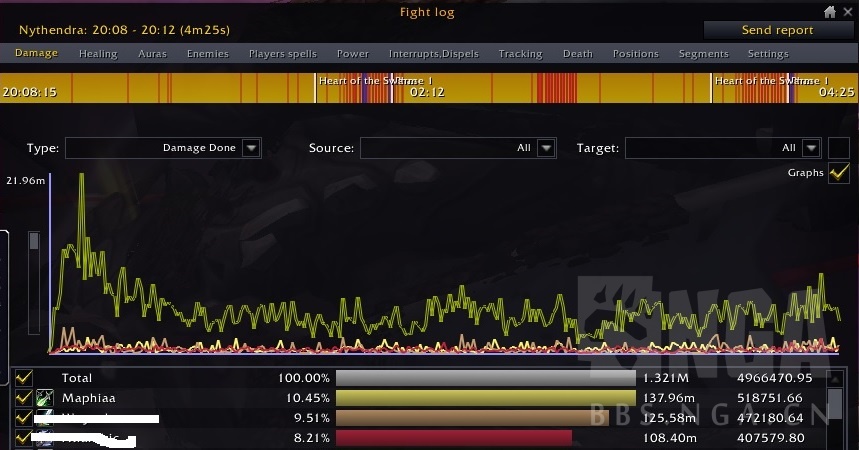Disable the Maphiaa row checkbox
Viewport: 859px width, 450px height.
click(x=24, y=397)
